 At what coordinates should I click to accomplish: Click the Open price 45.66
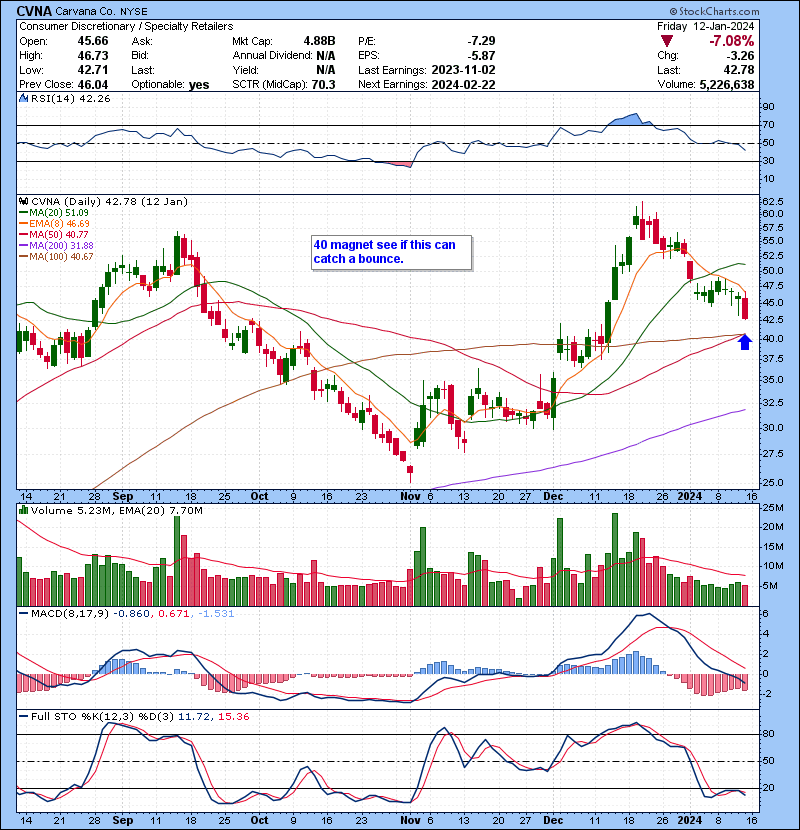pyautogui.click(x=93, y=41)
